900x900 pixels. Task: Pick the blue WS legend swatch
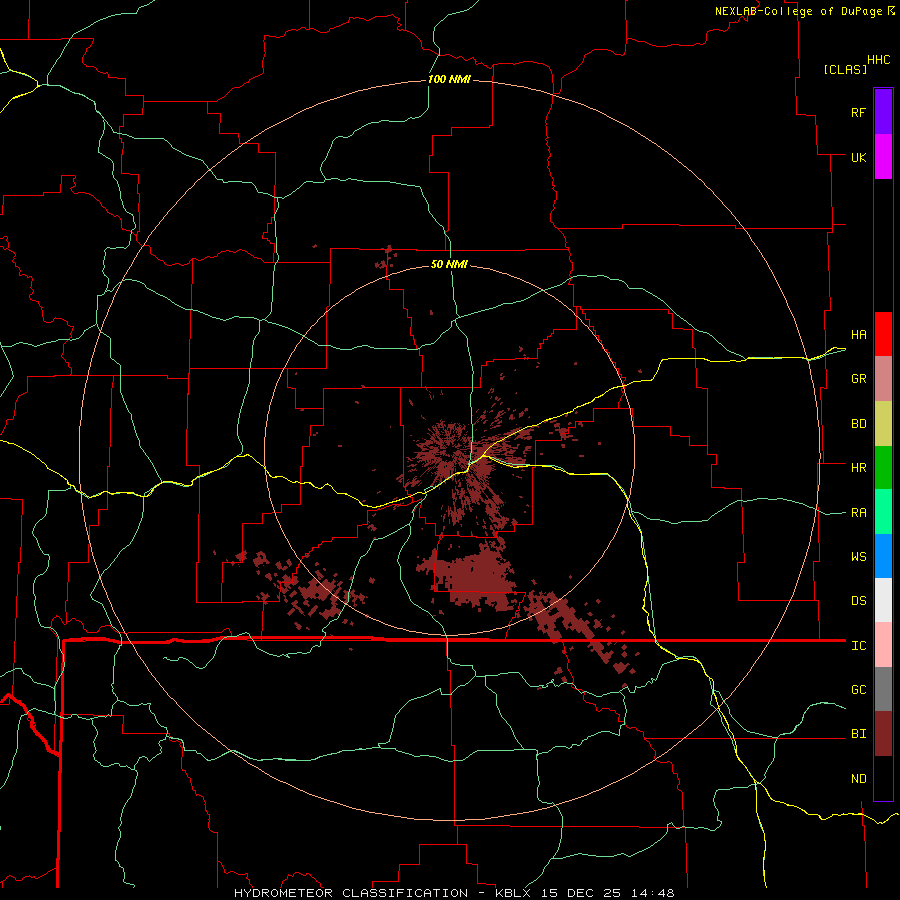coord(883,556)
